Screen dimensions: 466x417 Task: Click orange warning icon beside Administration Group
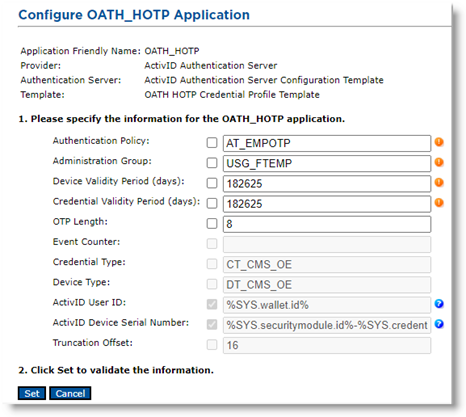[439, 162]
